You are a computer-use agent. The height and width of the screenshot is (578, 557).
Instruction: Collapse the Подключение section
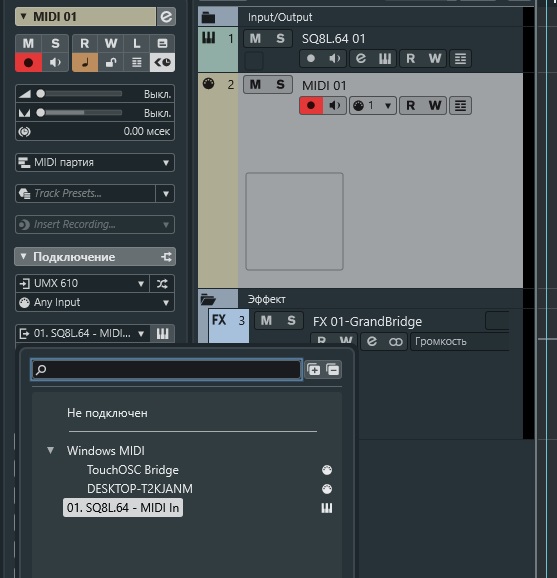(x=23, y=257)
